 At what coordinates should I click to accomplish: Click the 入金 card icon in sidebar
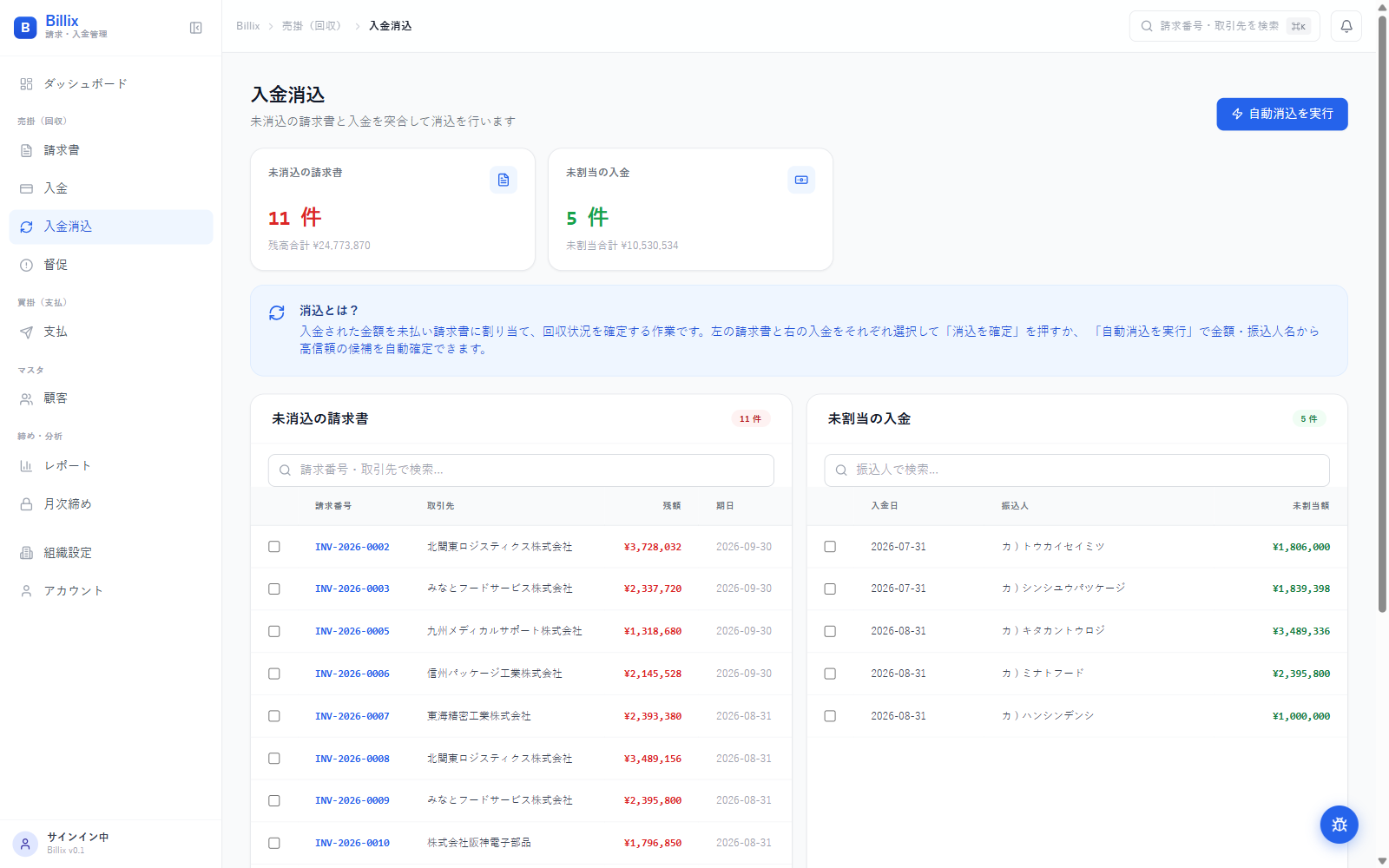pos(26,188)
